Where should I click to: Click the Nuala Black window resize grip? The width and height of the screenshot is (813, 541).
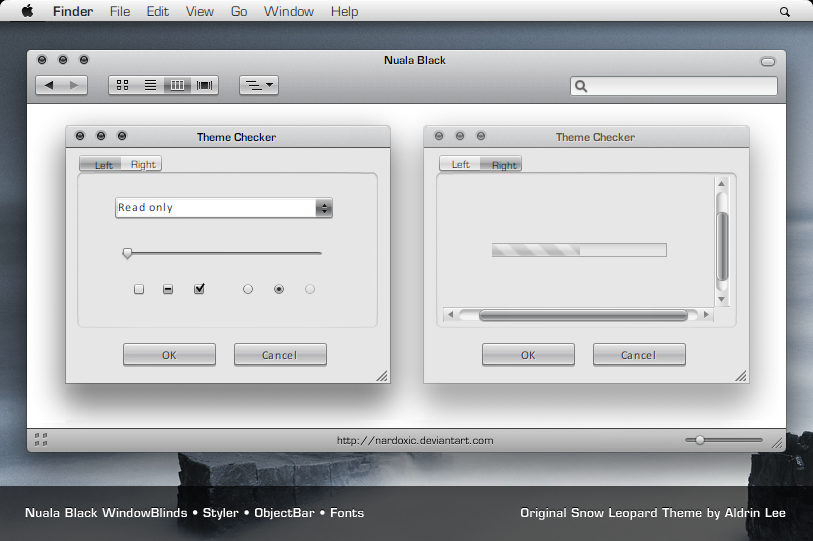tap(777, 442)
